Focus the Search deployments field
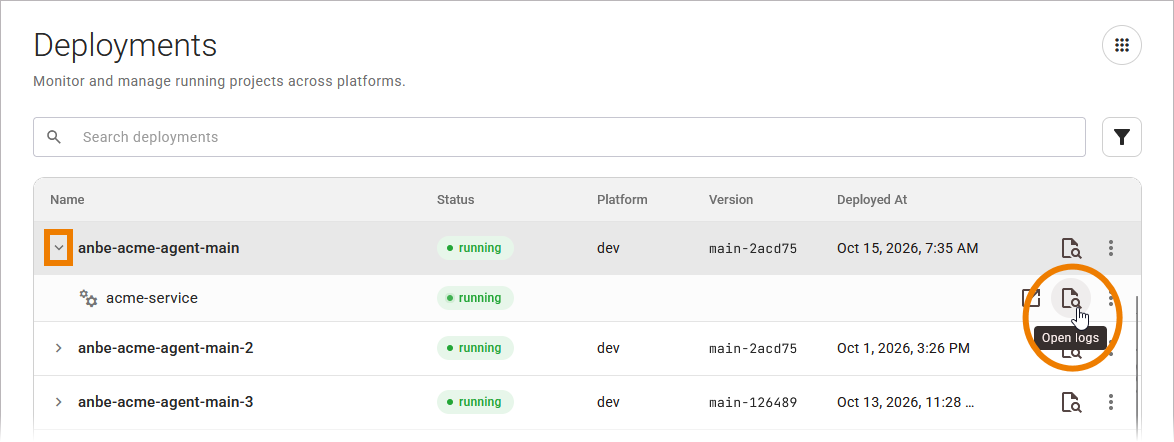The width and height of the screenshot is (1174, 442). pos(559,137)
